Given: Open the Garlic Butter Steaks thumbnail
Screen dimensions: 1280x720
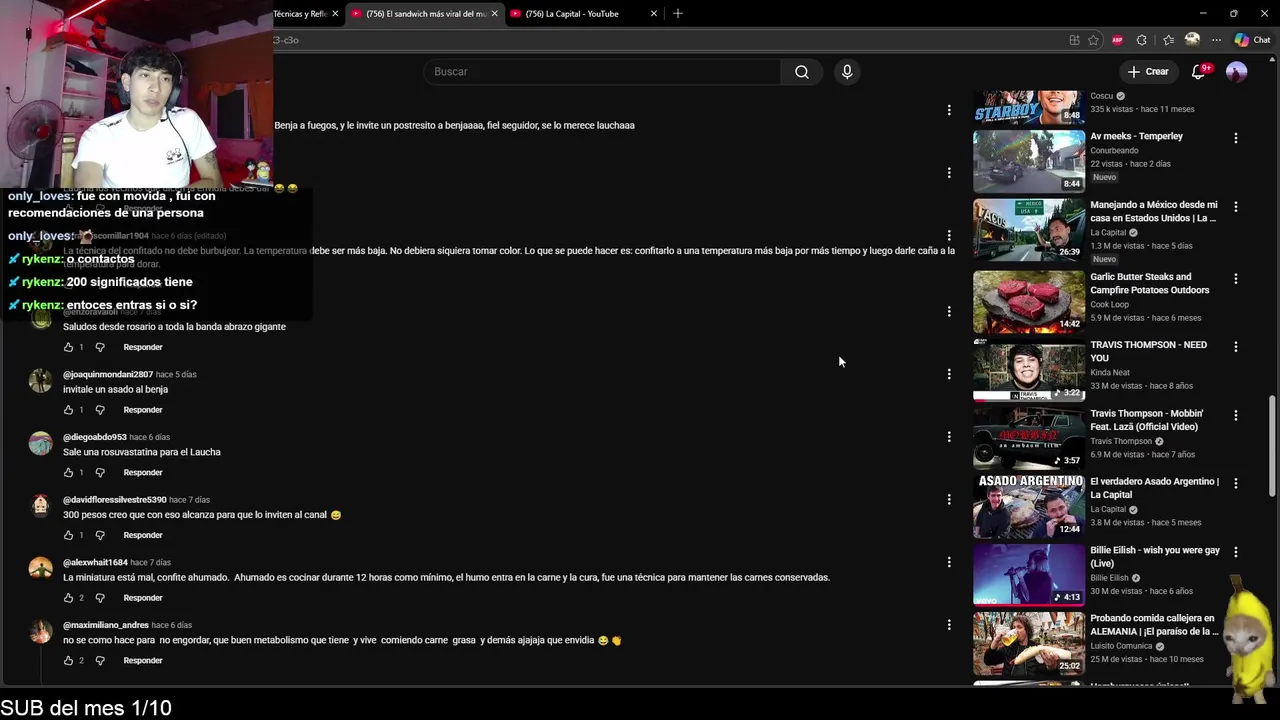Looking at the screenshot, I should (1029, 301).
